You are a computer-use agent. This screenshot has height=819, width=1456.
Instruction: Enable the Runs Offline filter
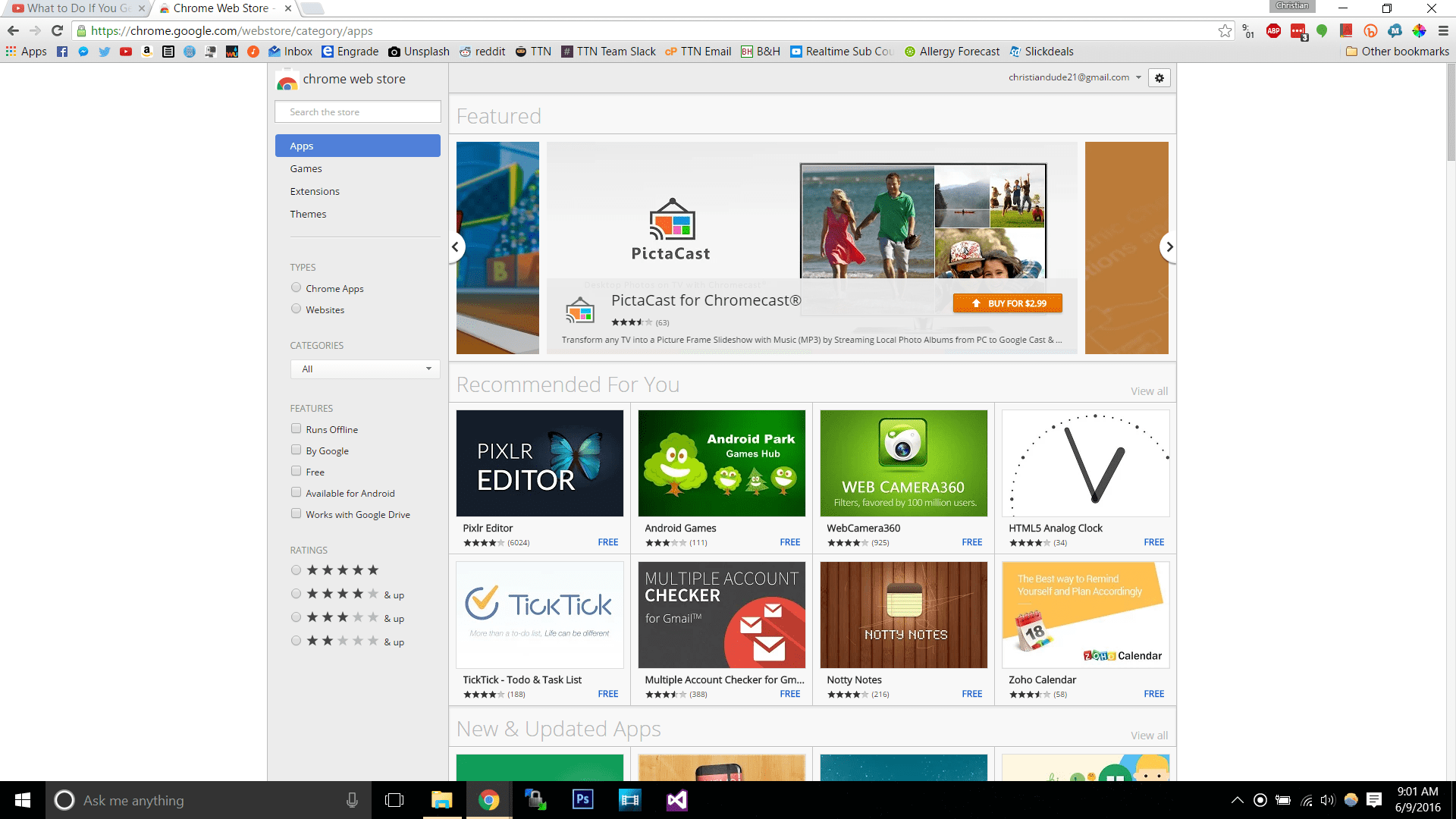[296, 428]
